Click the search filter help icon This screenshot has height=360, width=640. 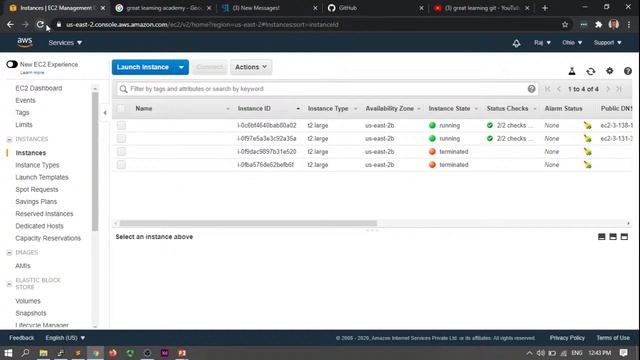[x=531, y=89]
